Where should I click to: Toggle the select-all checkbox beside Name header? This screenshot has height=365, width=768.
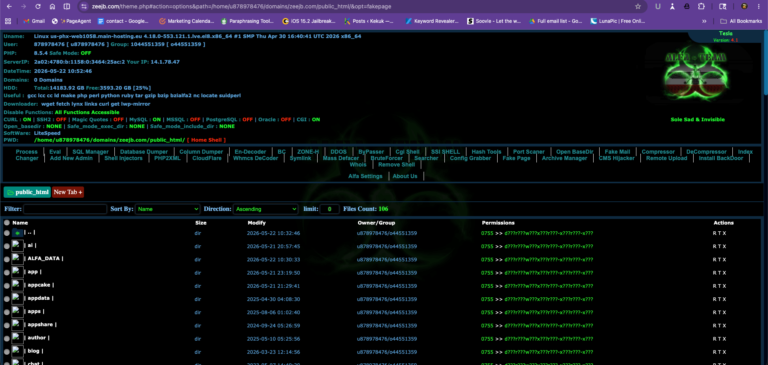[x=7, y=222]
